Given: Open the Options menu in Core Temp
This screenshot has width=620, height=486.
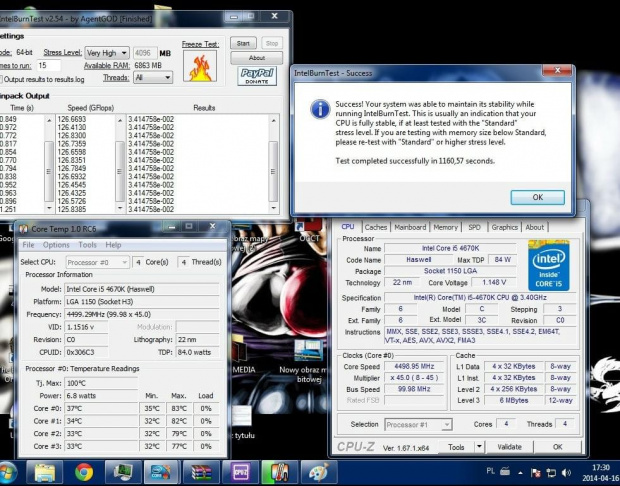Looking at the screenshot, I should click(56, 245).
